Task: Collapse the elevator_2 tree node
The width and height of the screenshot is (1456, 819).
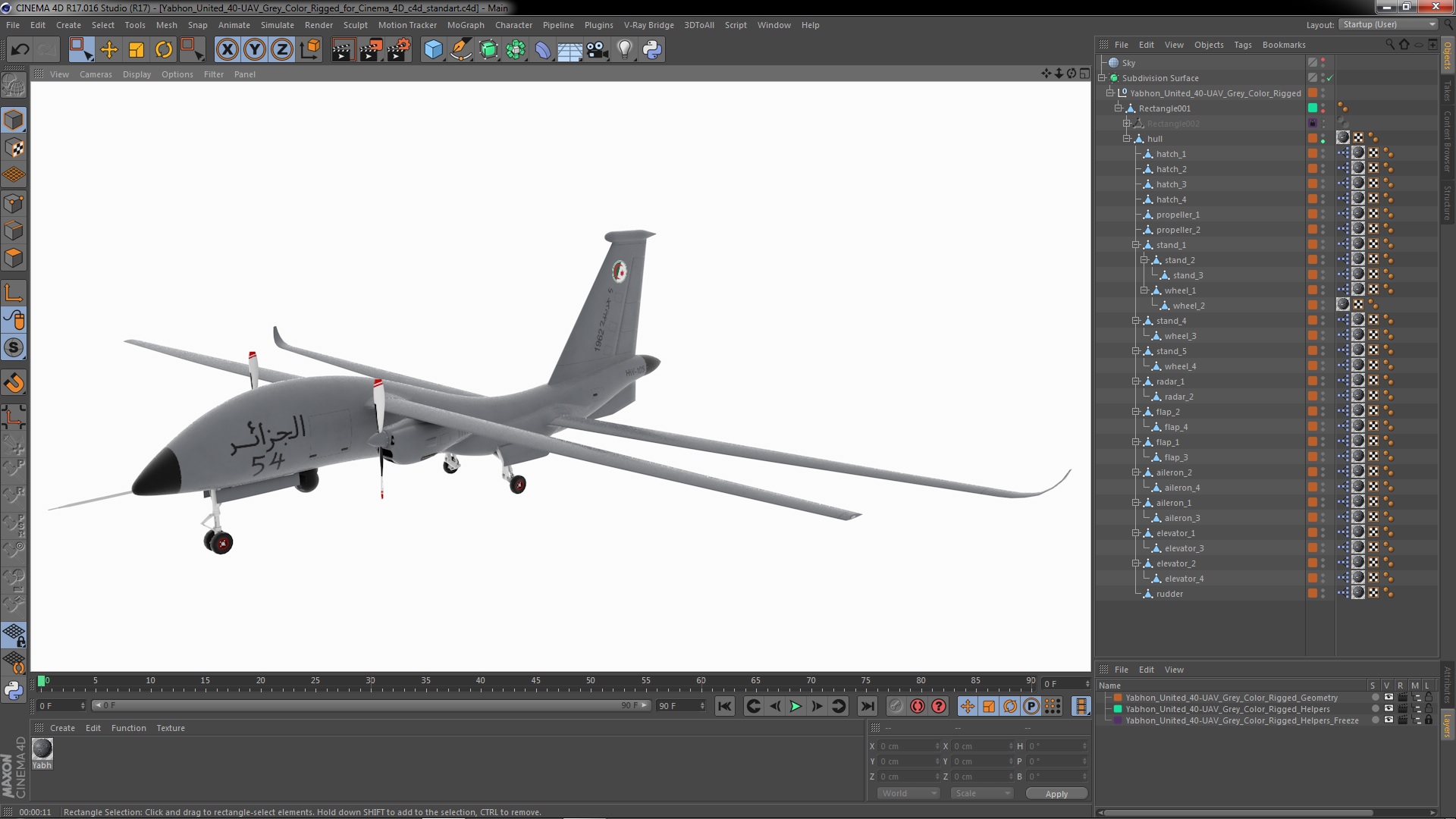Action: tap(1136, 563)
